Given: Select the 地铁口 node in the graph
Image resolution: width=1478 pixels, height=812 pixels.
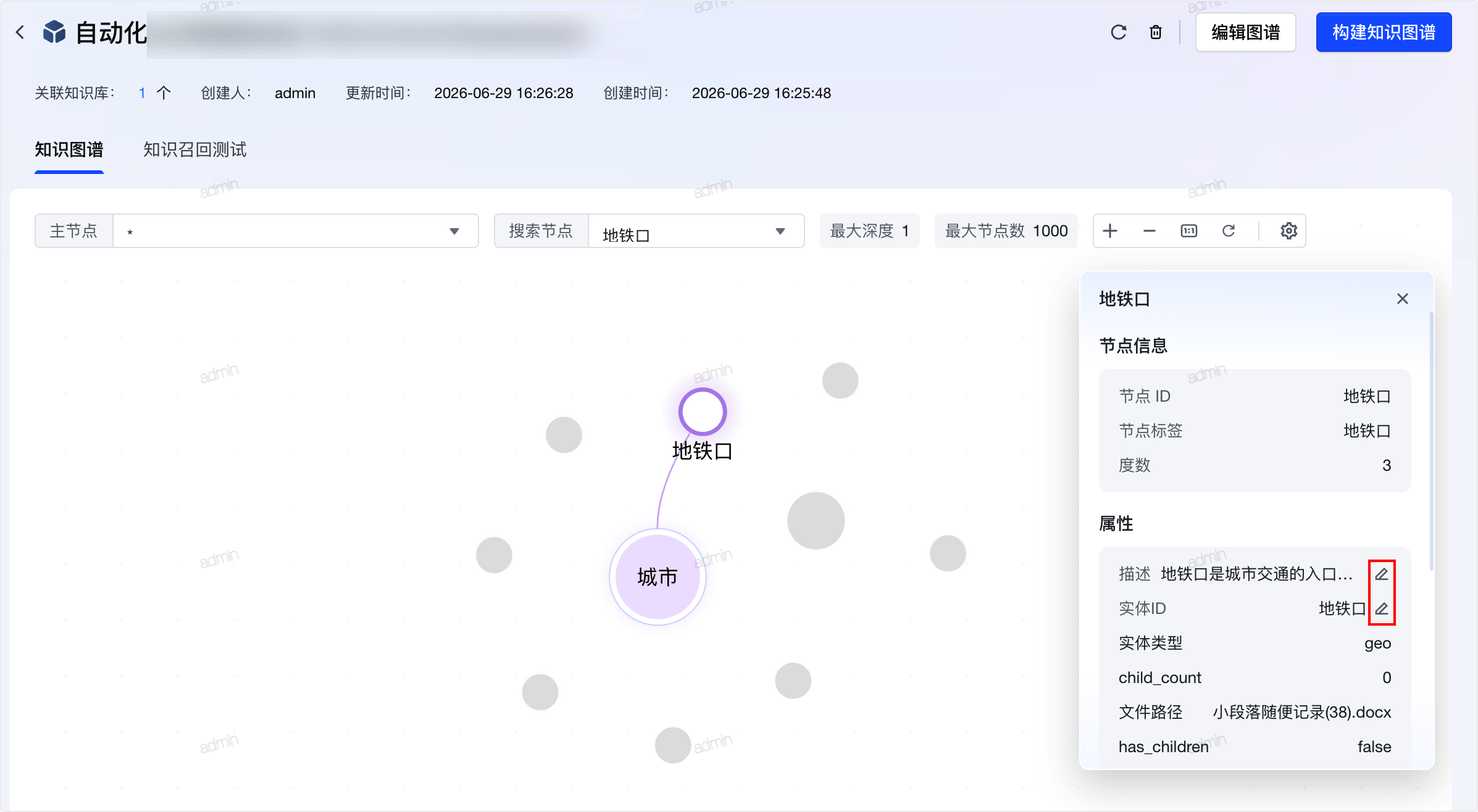Looking at the screenshot, I should 703,412.
